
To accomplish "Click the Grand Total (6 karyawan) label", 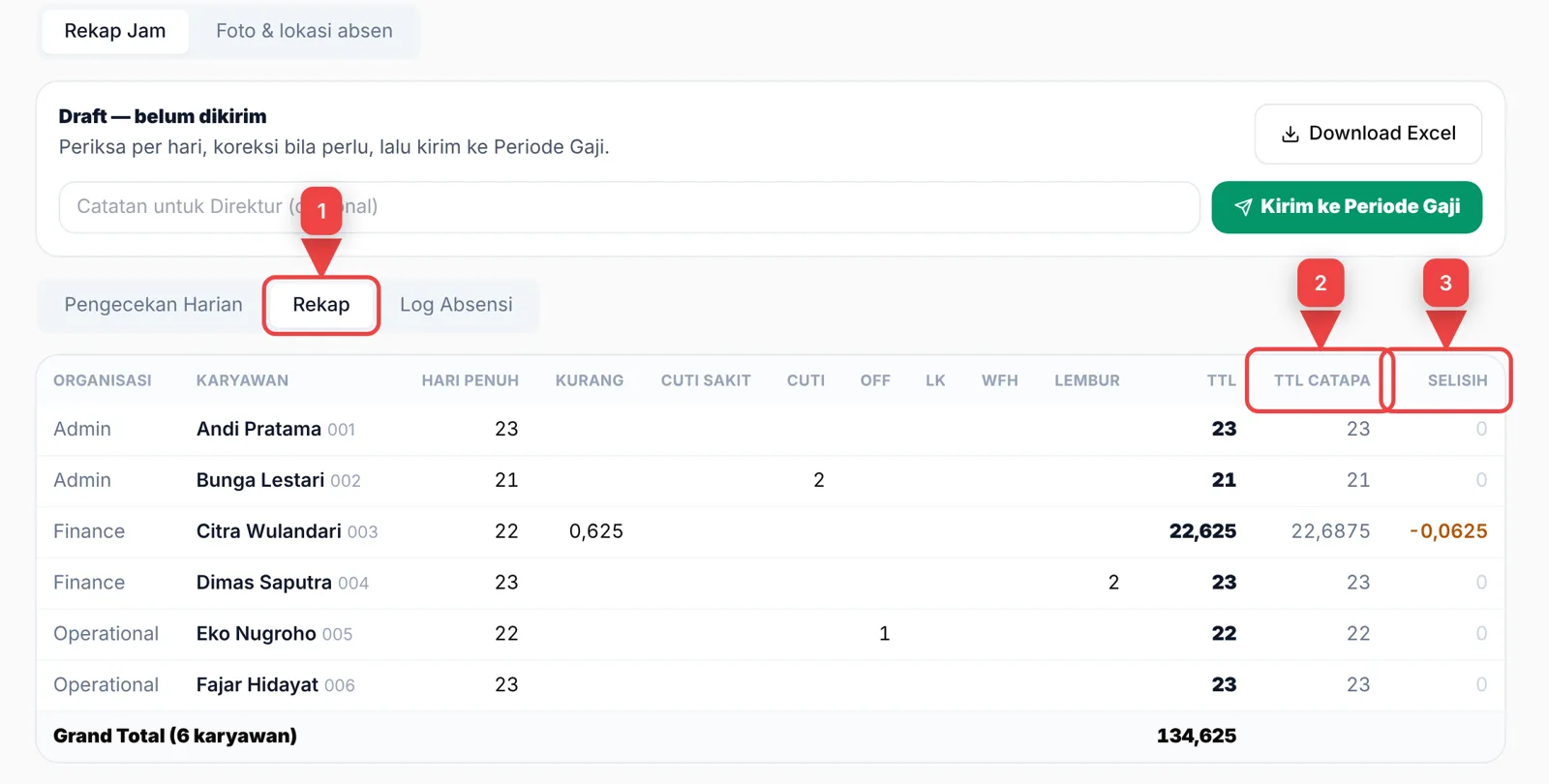I will point(175,737).
